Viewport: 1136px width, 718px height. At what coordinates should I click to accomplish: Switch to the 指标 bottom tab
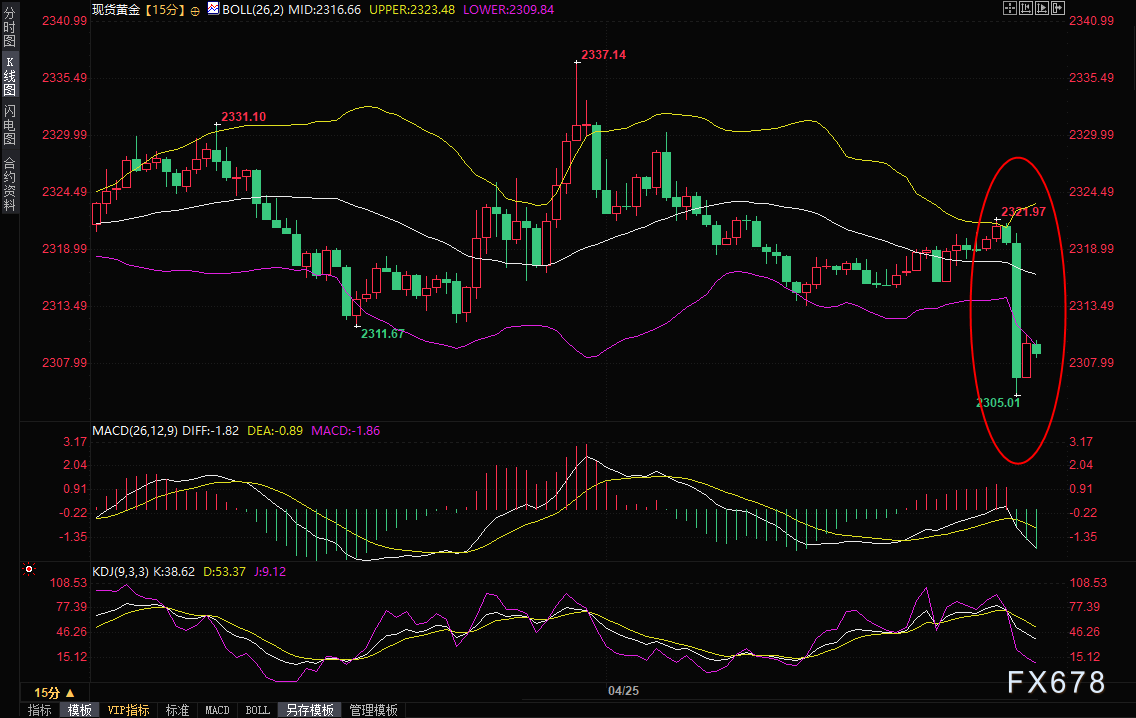[40, 710]
